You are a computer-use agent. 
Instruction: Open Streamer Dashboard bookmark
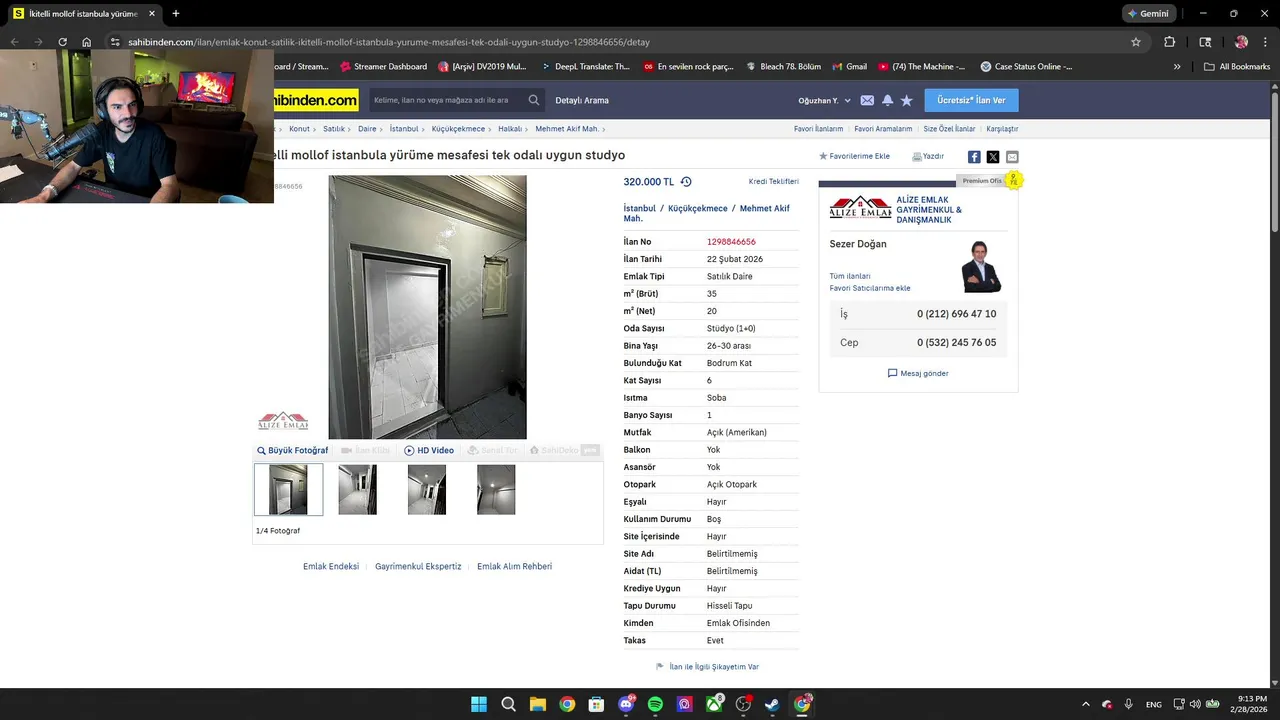coord(383,67)
